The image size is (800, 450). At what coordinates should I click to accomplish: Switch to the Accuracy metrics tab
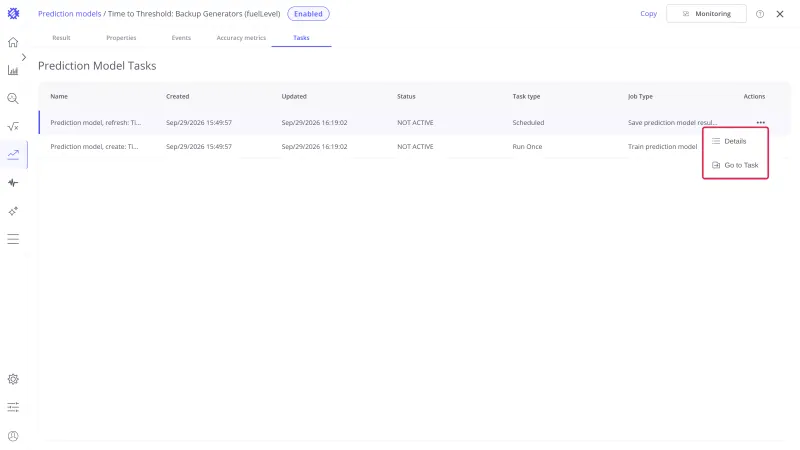point(241,38)
